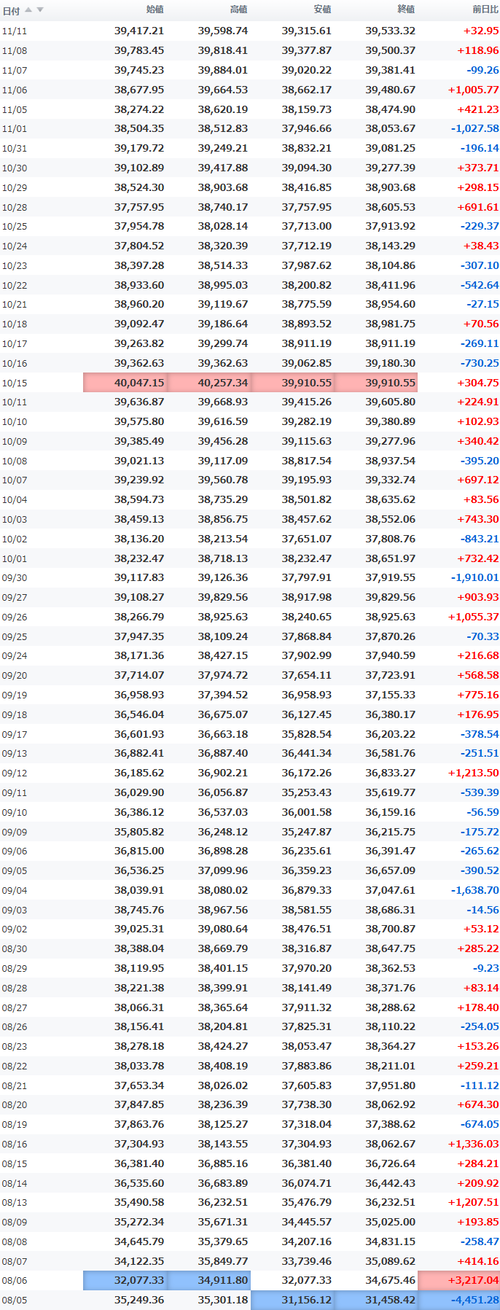This screenshot has width=500, height=1310.
Task: Click the 安値 column header
Action: 322,10
